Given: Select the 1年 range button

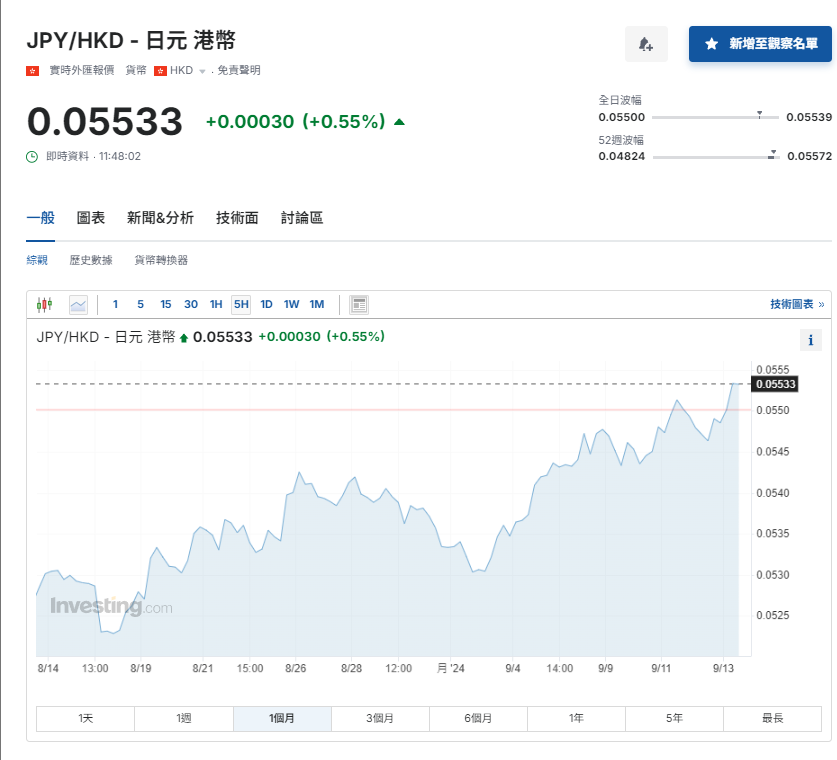Looking at the screenshot, I should tap(576, 718).
